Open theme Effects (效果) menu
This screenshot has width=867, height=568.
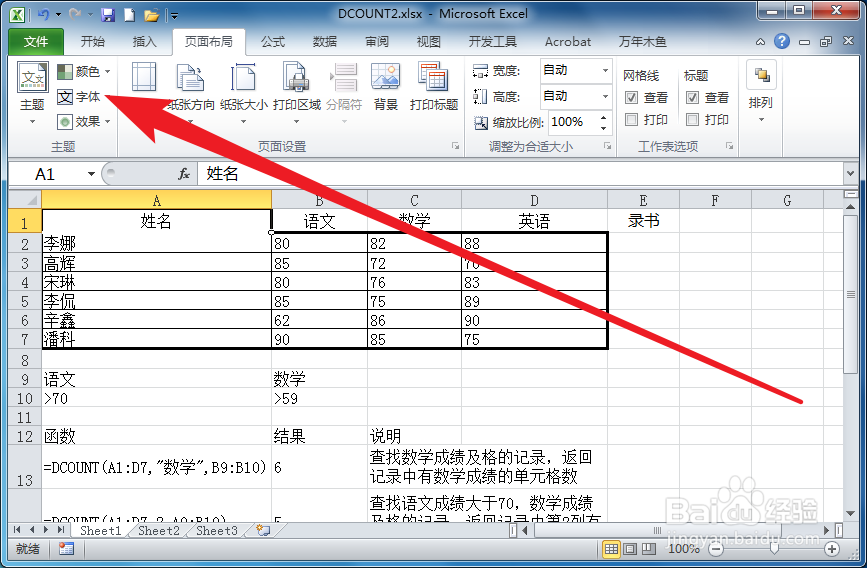[x=83, y=122]
